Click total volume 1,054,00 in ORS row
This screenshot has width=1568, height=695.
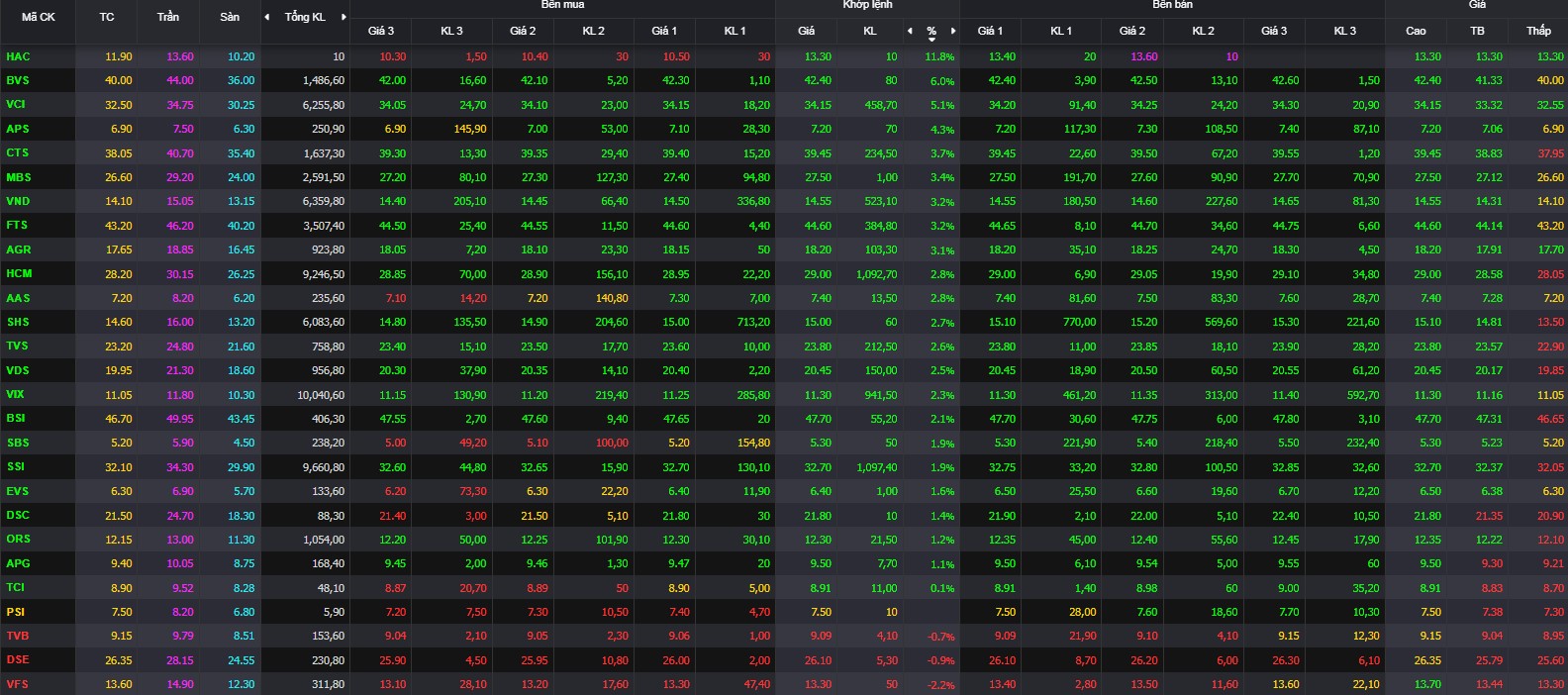coord(324,540)
